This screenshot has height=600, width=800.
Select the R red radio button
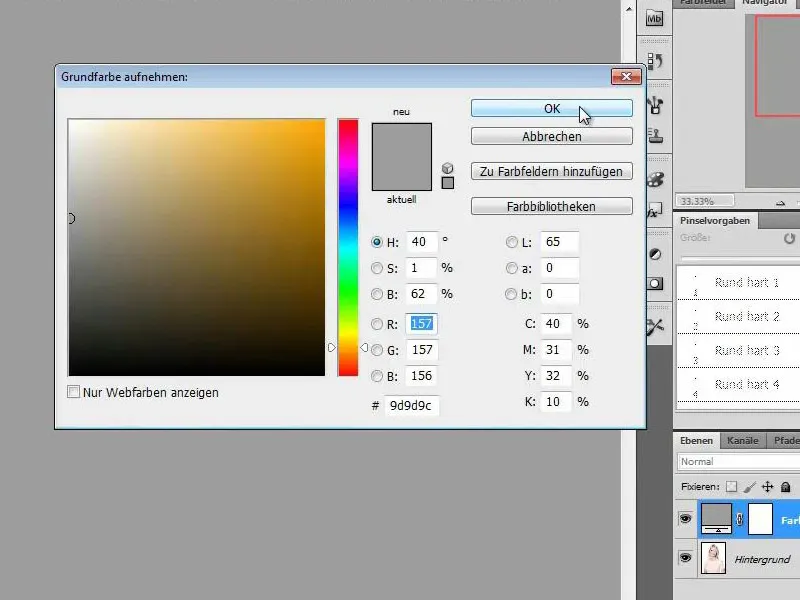[x=377, y=324]
